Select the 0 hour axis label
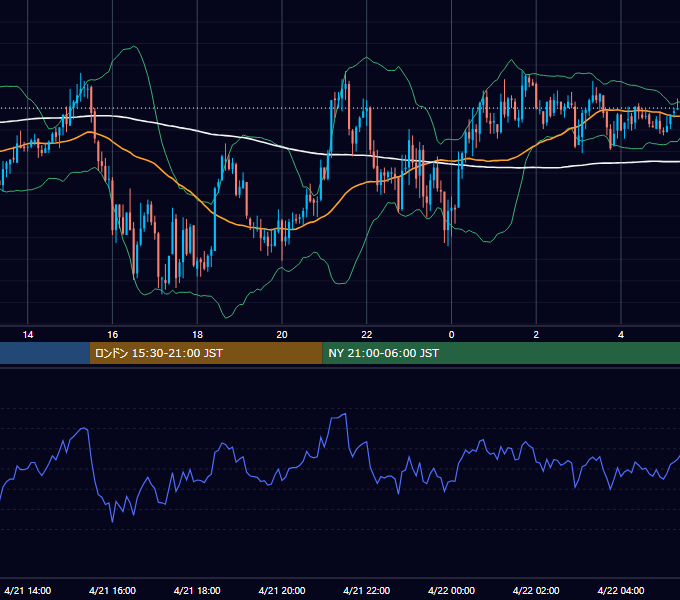This screenshot has width=680, height=600. tap(451, 335)
